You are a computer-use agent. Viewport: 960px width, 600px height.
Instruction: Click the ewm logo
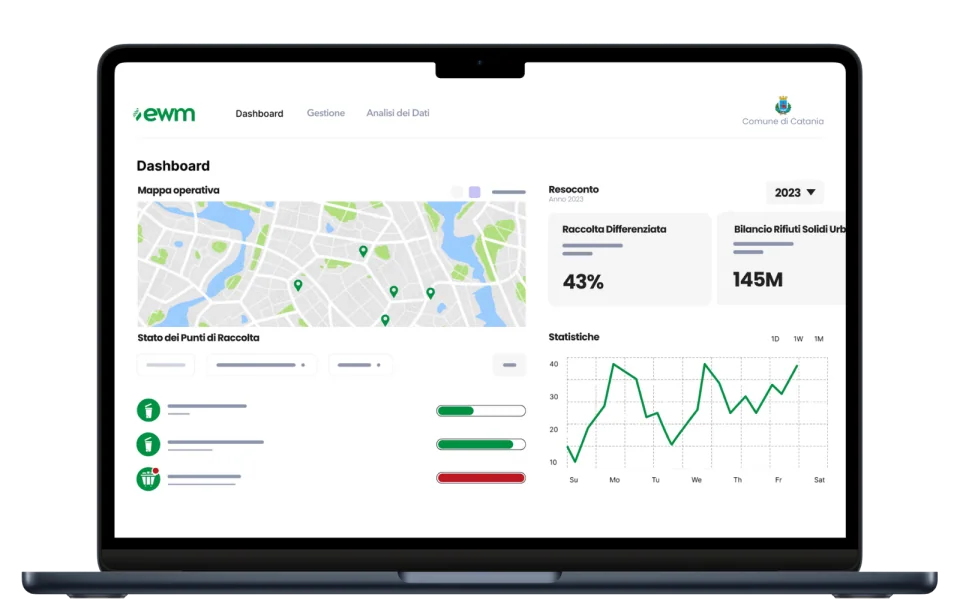[164, 114]
